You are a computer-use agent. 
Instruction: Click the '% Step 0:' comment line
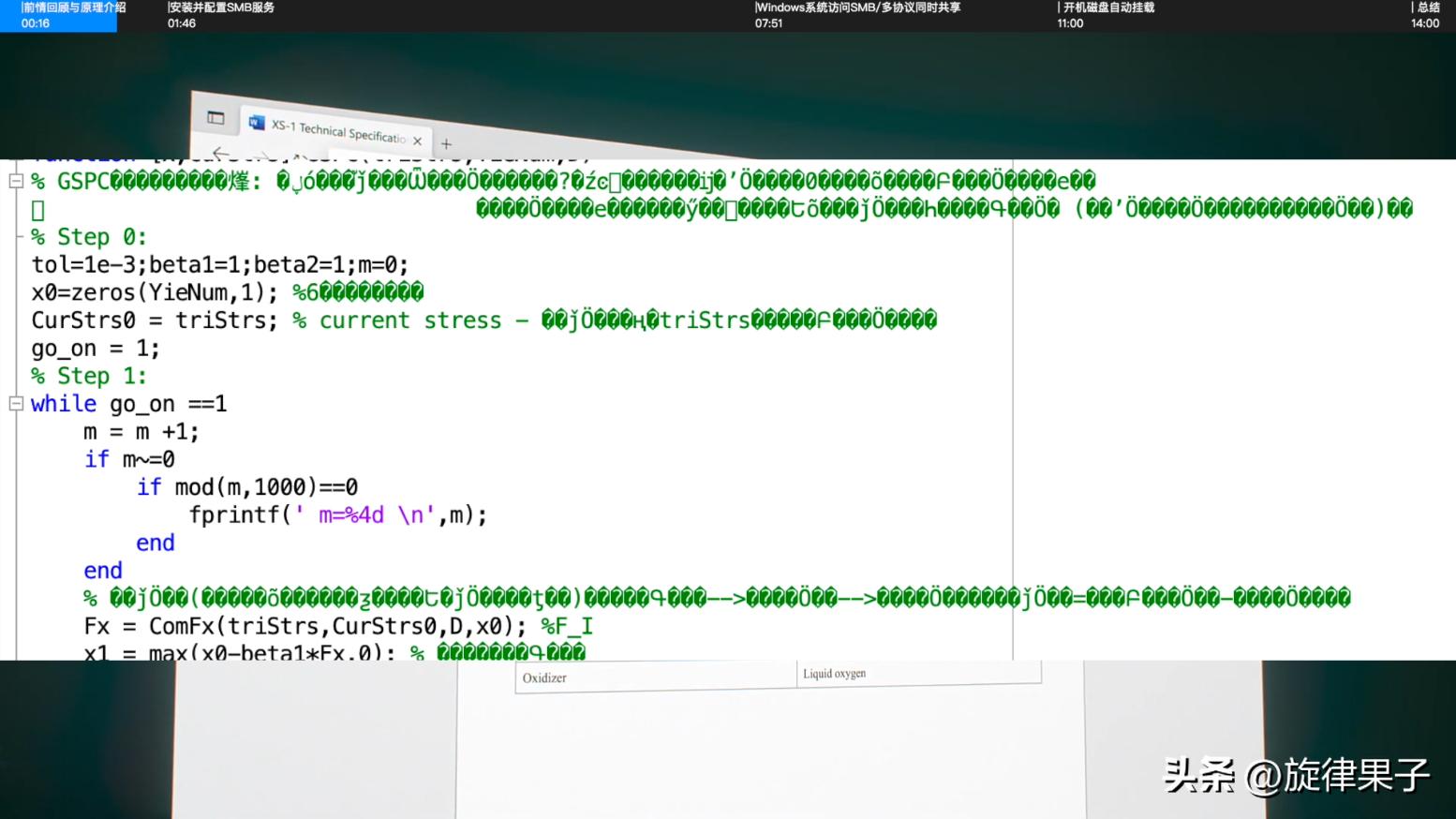[x=89, y=237]
